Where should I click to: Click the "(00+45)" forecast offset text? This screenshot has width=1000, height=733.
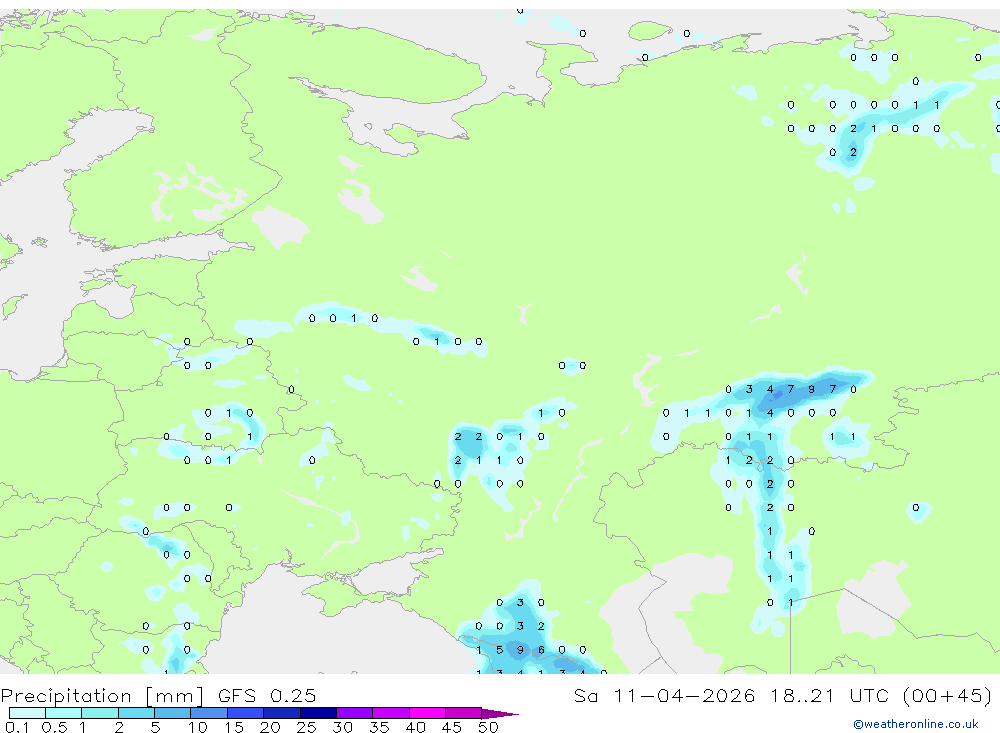947,695
